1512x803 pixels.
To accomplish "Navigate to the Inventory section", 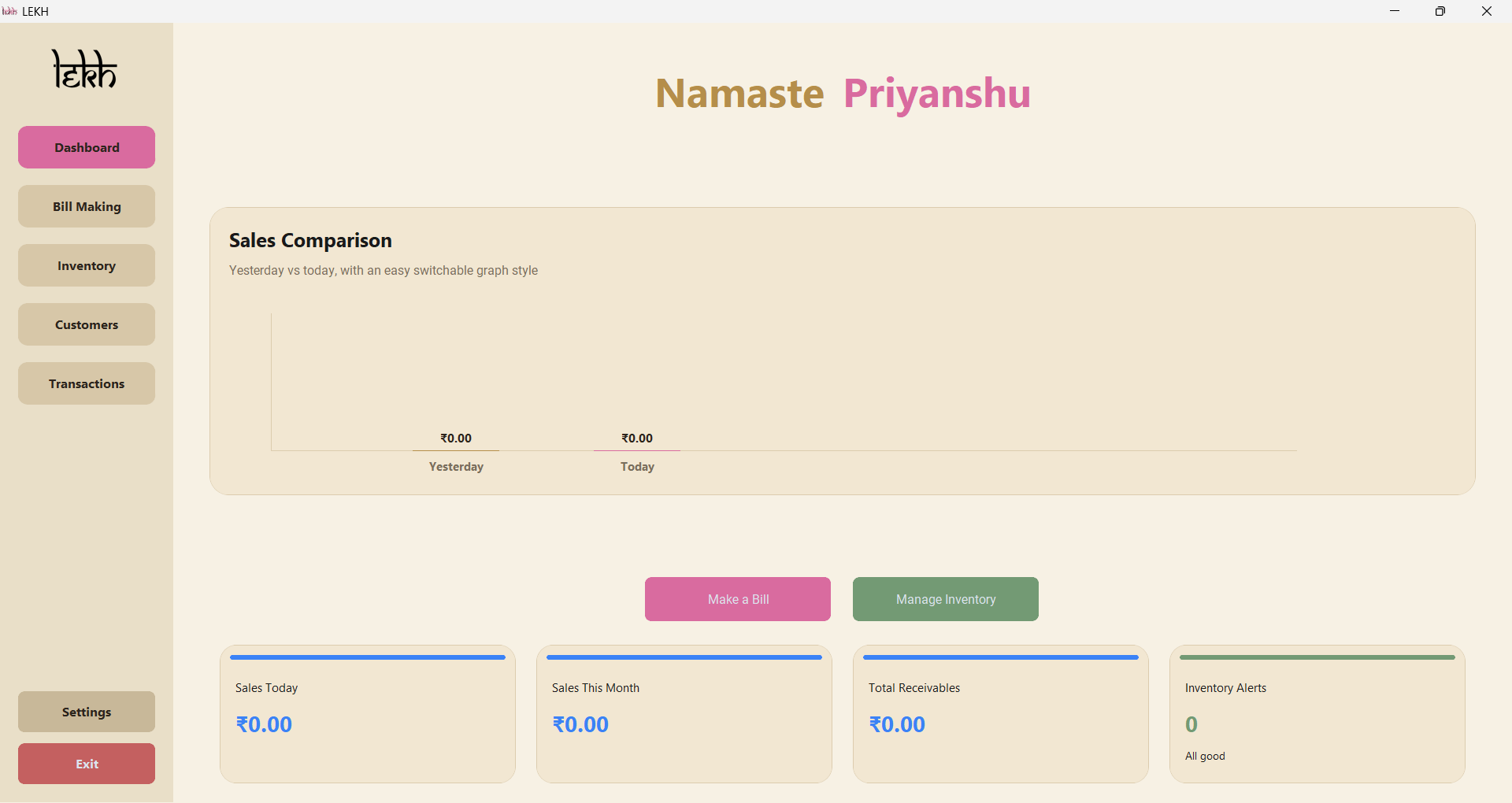I will pos(86,265).
